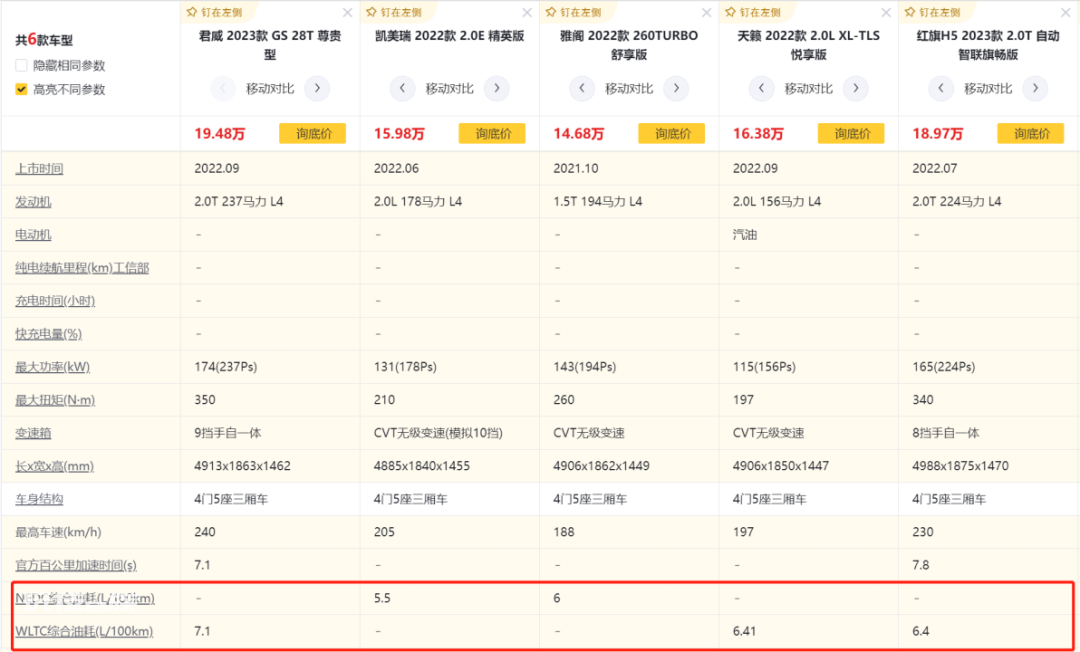Click 询底价 for 雅阁 14.68万
This screenshot has height=652, width=1080.
672,134
